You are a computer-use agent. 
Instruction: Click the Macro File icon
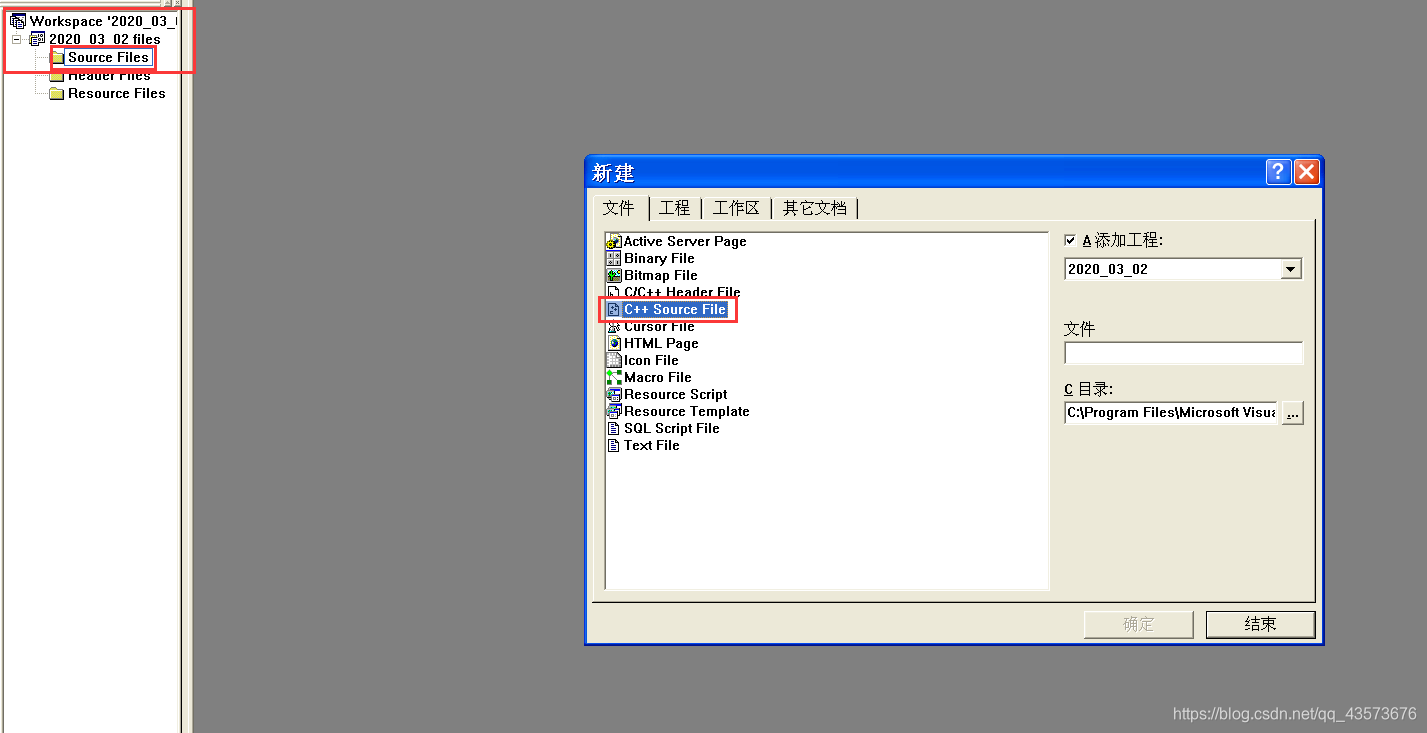614,377
